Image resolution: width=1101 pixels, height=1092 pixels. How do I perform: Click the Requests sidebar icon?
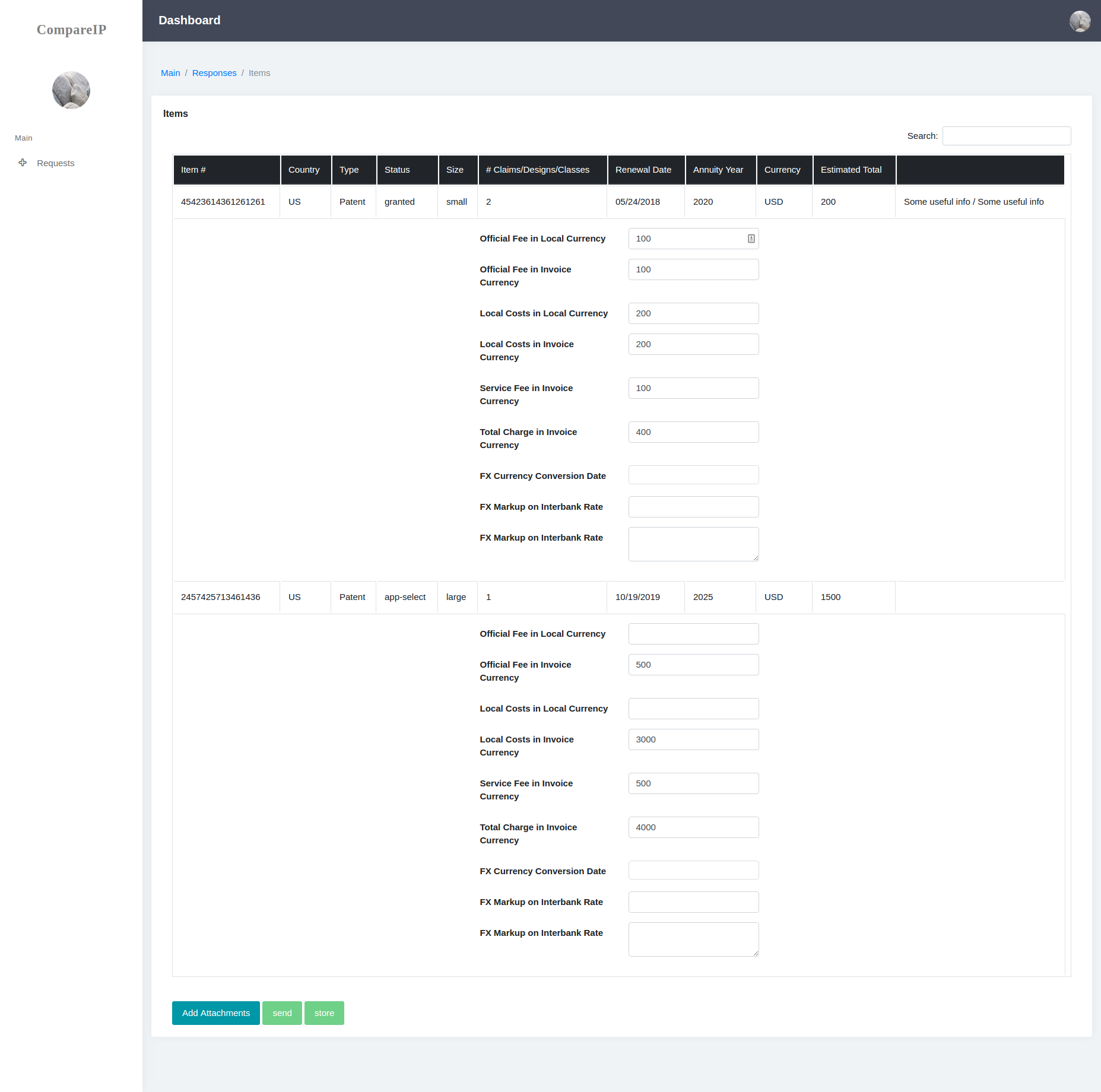pos(23,163)
